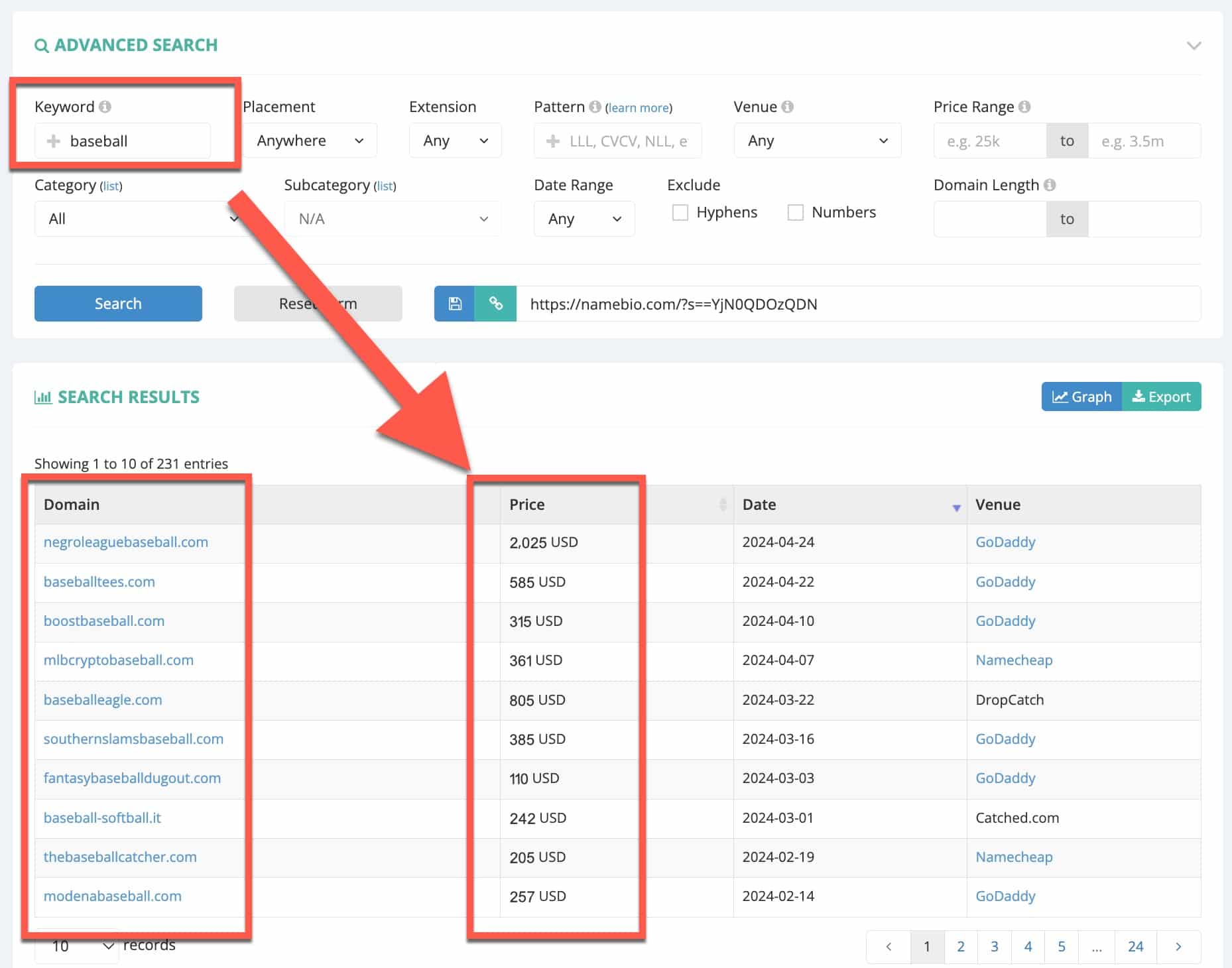Click the Pattern info icon
This screenshot has width=1232, height=968.
click(x=595, y=107)
